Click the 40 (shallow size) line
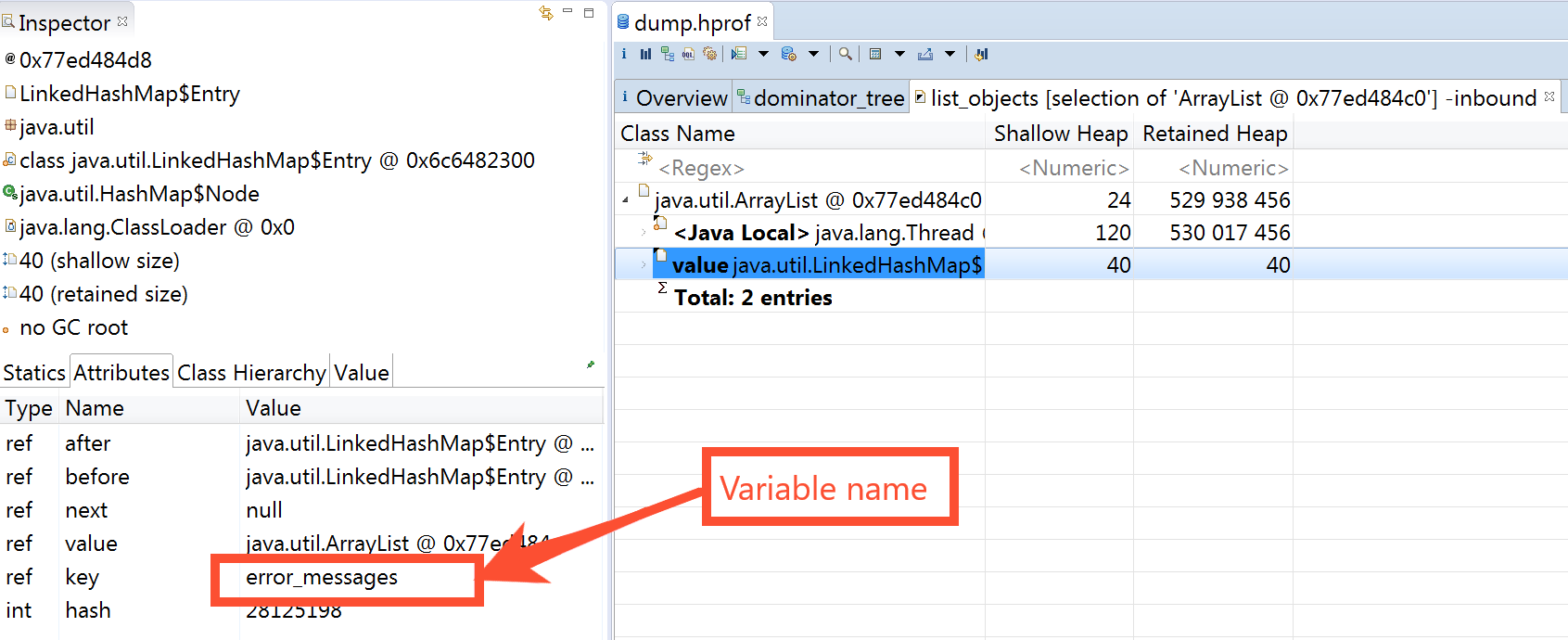 click(x=99, y=260)
